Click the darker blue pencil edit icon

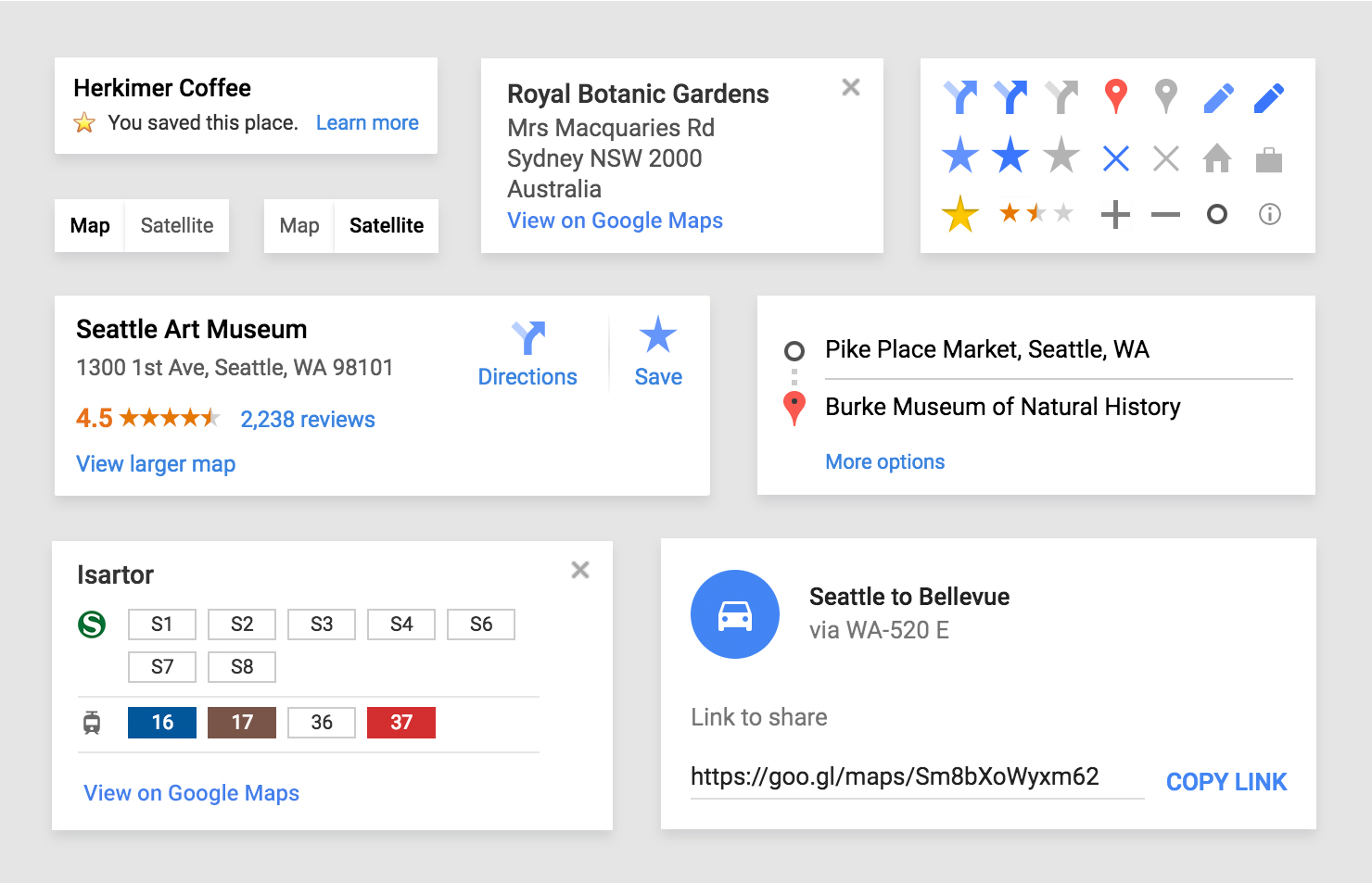(x=1268, y=97)
